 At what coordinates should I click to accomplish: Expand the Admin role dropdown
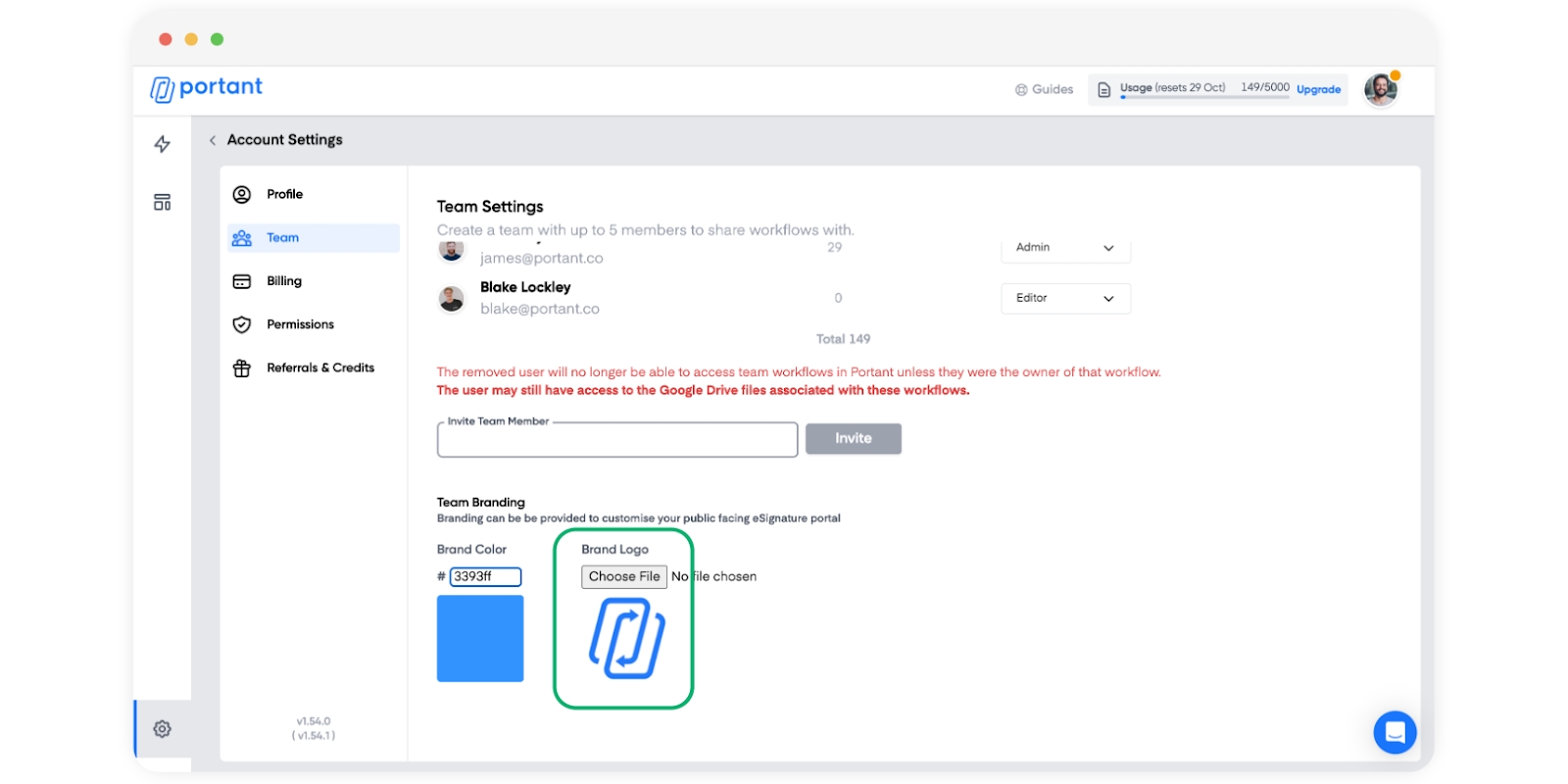click(1065, 248)
